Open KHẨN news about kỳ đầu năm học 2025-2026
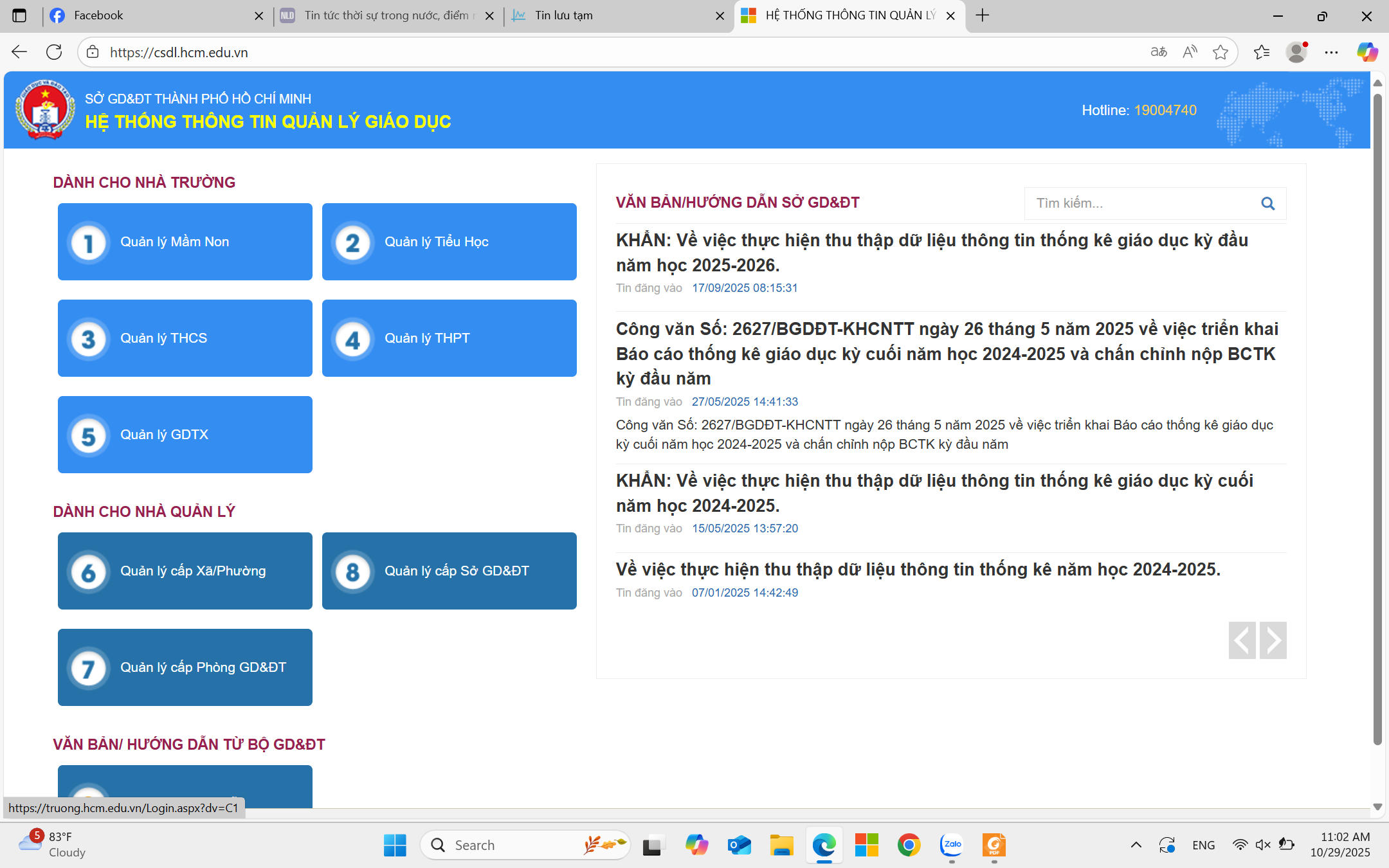 coord(932,253)
